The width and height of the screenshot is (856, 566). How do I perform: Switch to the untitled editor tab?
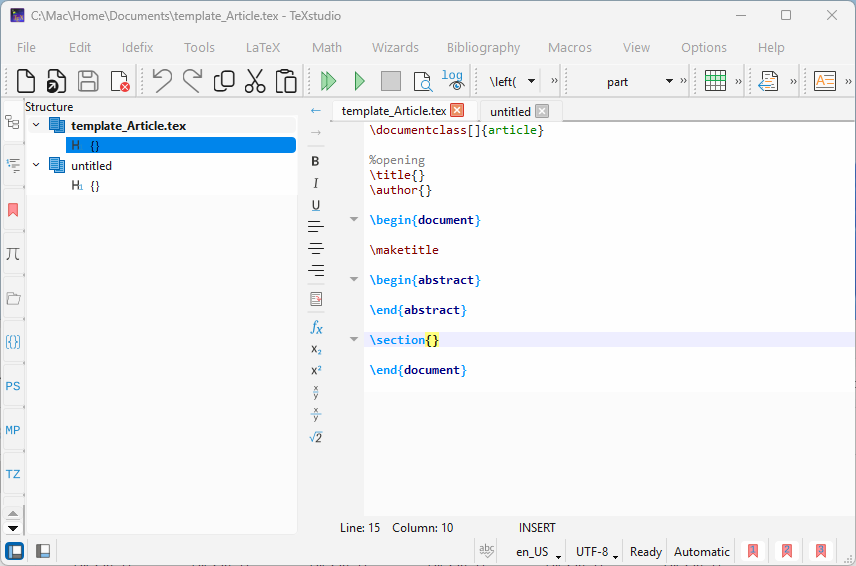point(510,112)
